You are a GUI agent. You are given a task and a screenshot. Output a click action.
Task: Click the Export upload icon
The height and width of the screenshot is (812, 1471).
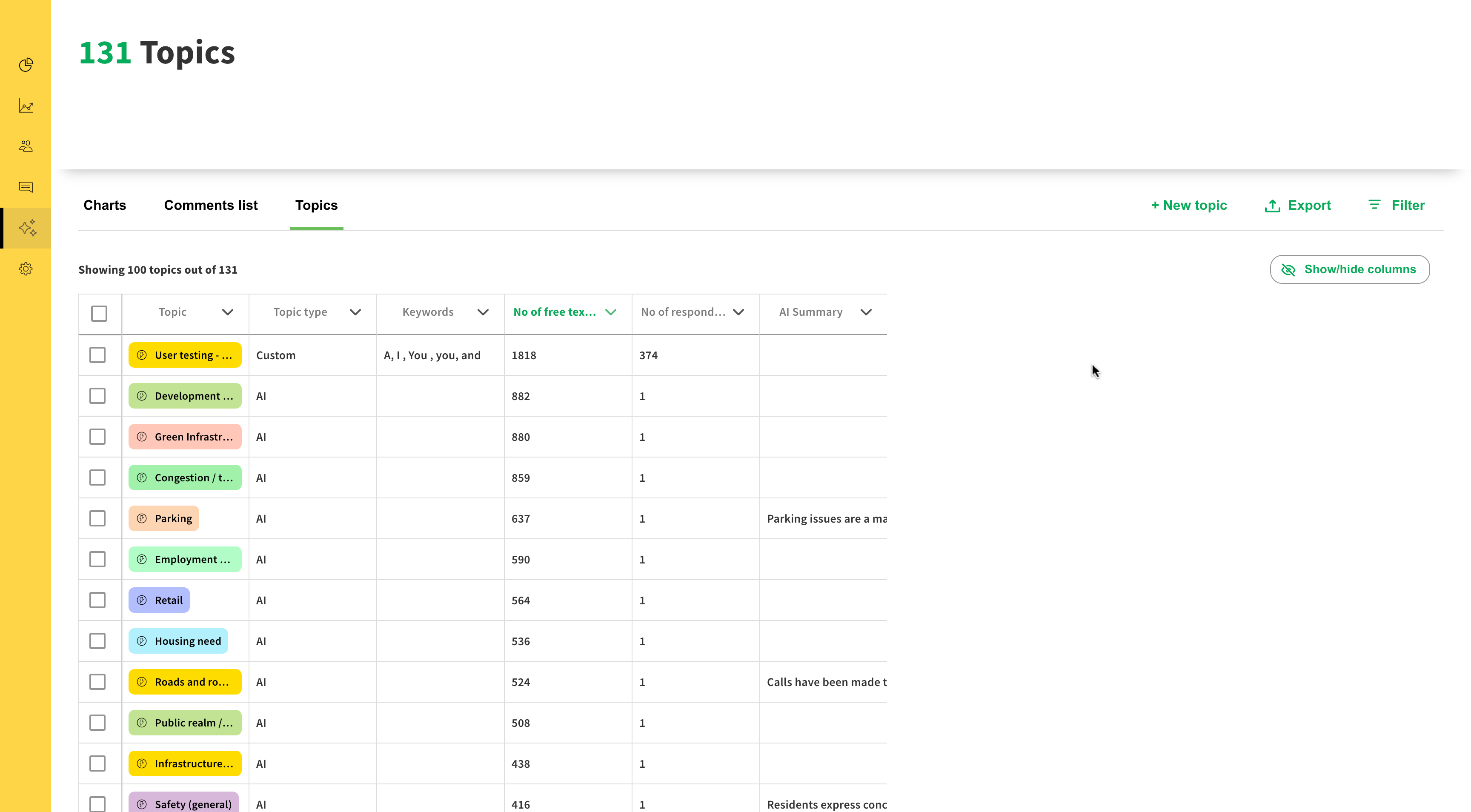click(1272, 206)
